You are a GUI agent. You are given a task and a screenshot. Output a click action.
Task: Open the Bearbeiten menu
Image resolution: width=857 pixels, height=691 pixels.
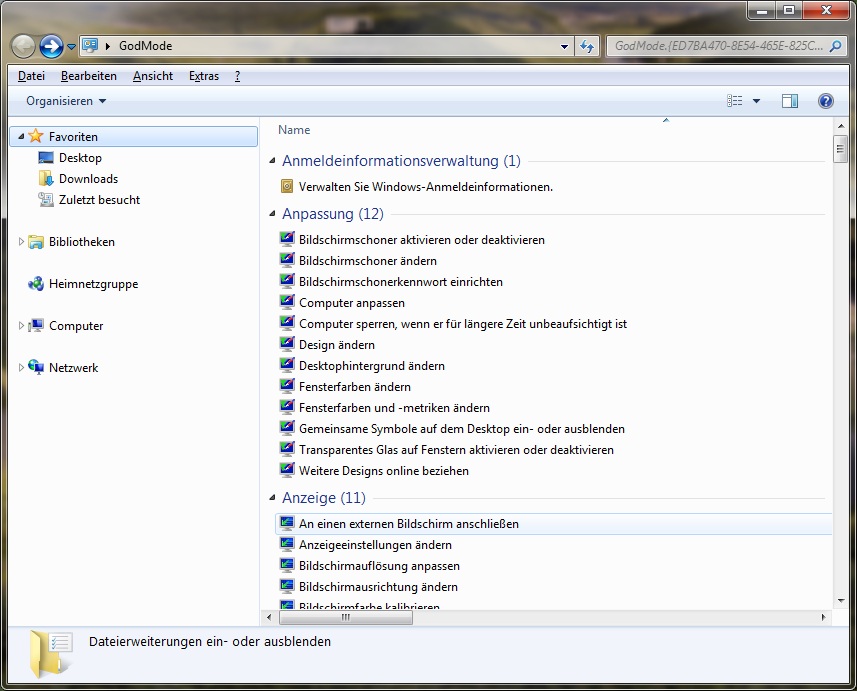point(89,76)
